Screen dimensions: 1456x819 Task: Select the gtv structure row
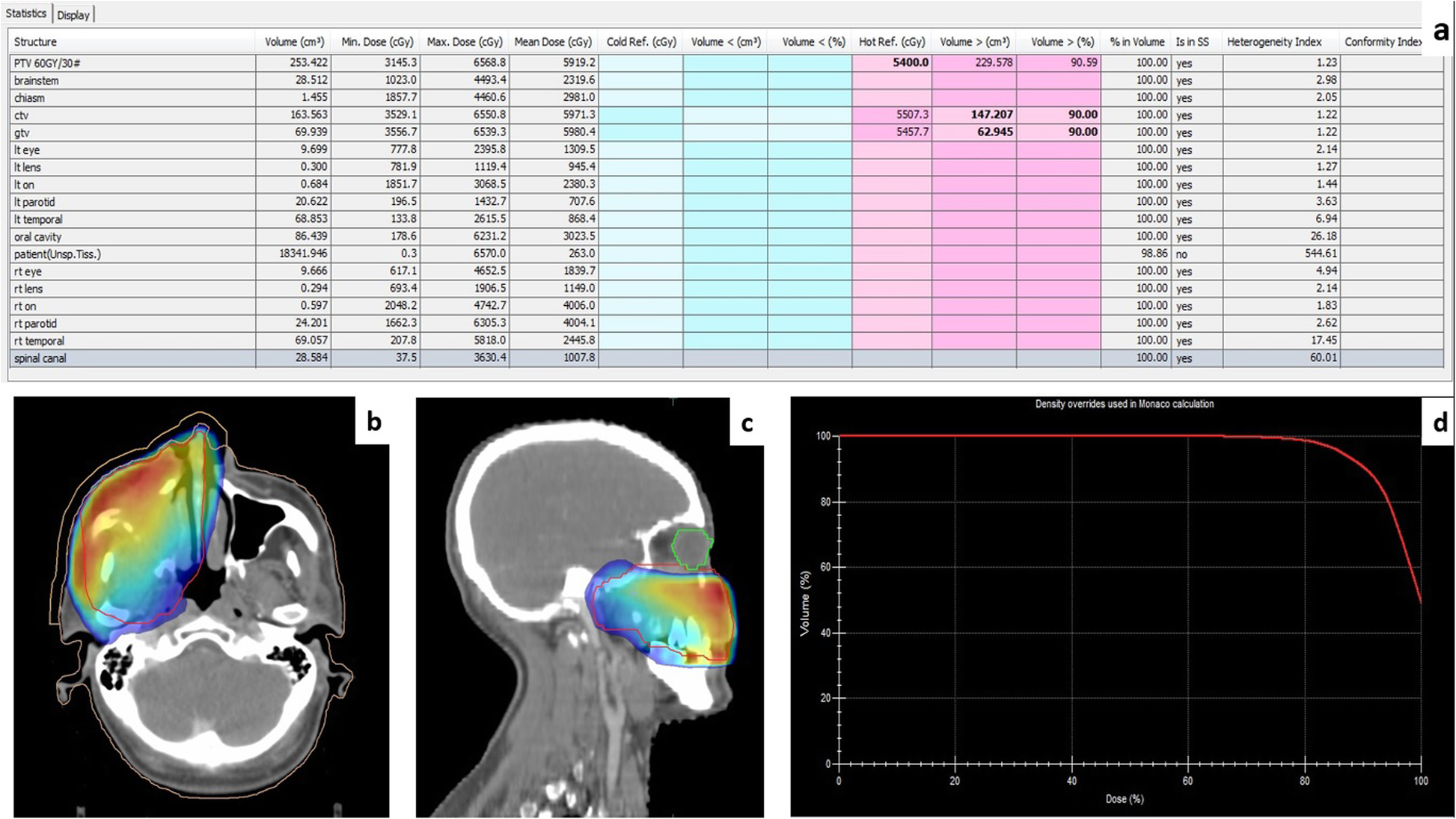click(x=727, y=132)
